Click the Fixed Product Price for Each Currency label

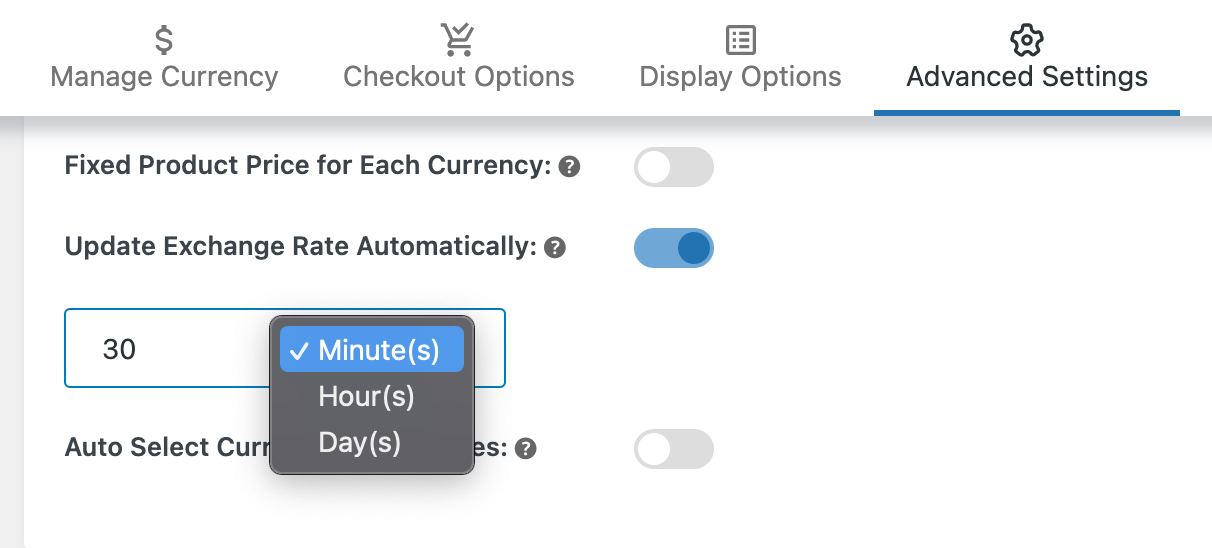coord(307,166)
